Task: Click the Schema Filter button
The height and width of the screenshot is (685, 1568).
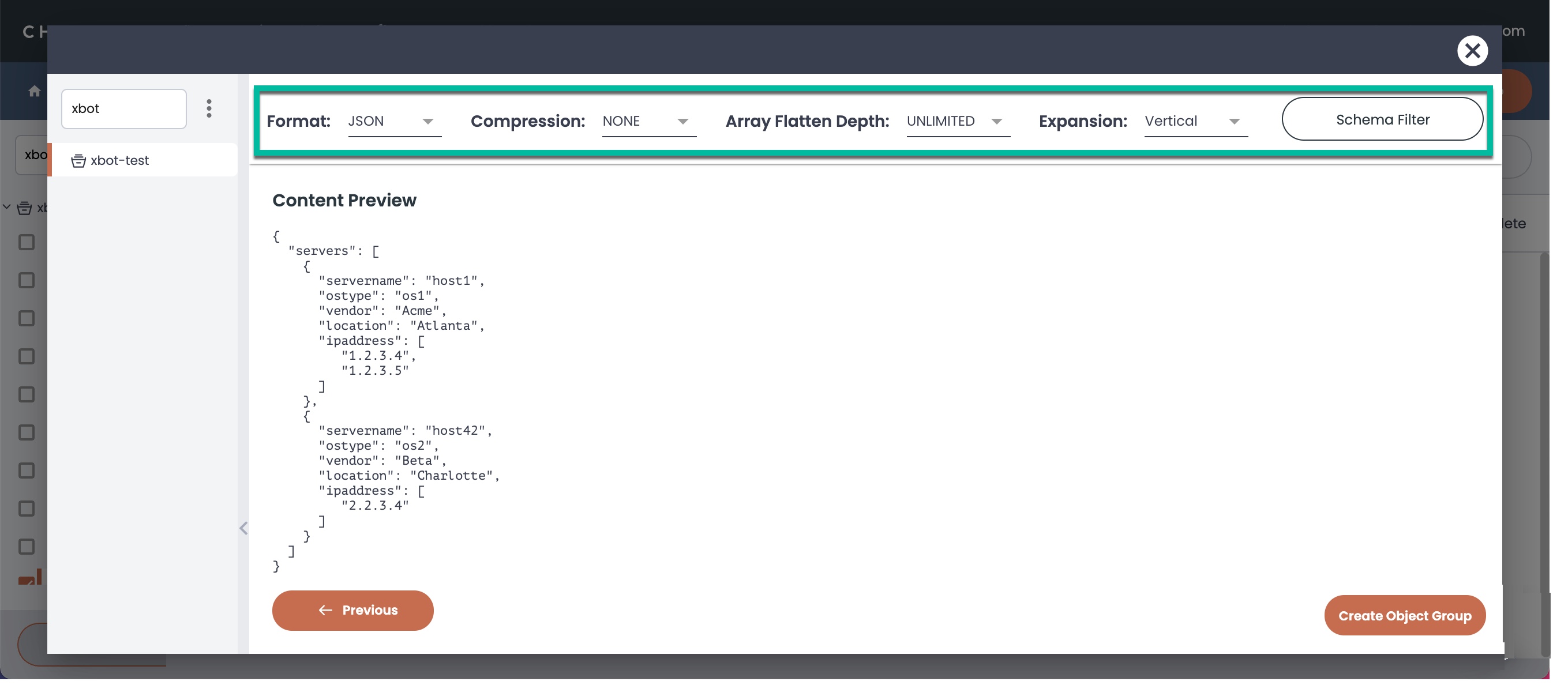Action: pyautogui.click(x=1382, y=119)
